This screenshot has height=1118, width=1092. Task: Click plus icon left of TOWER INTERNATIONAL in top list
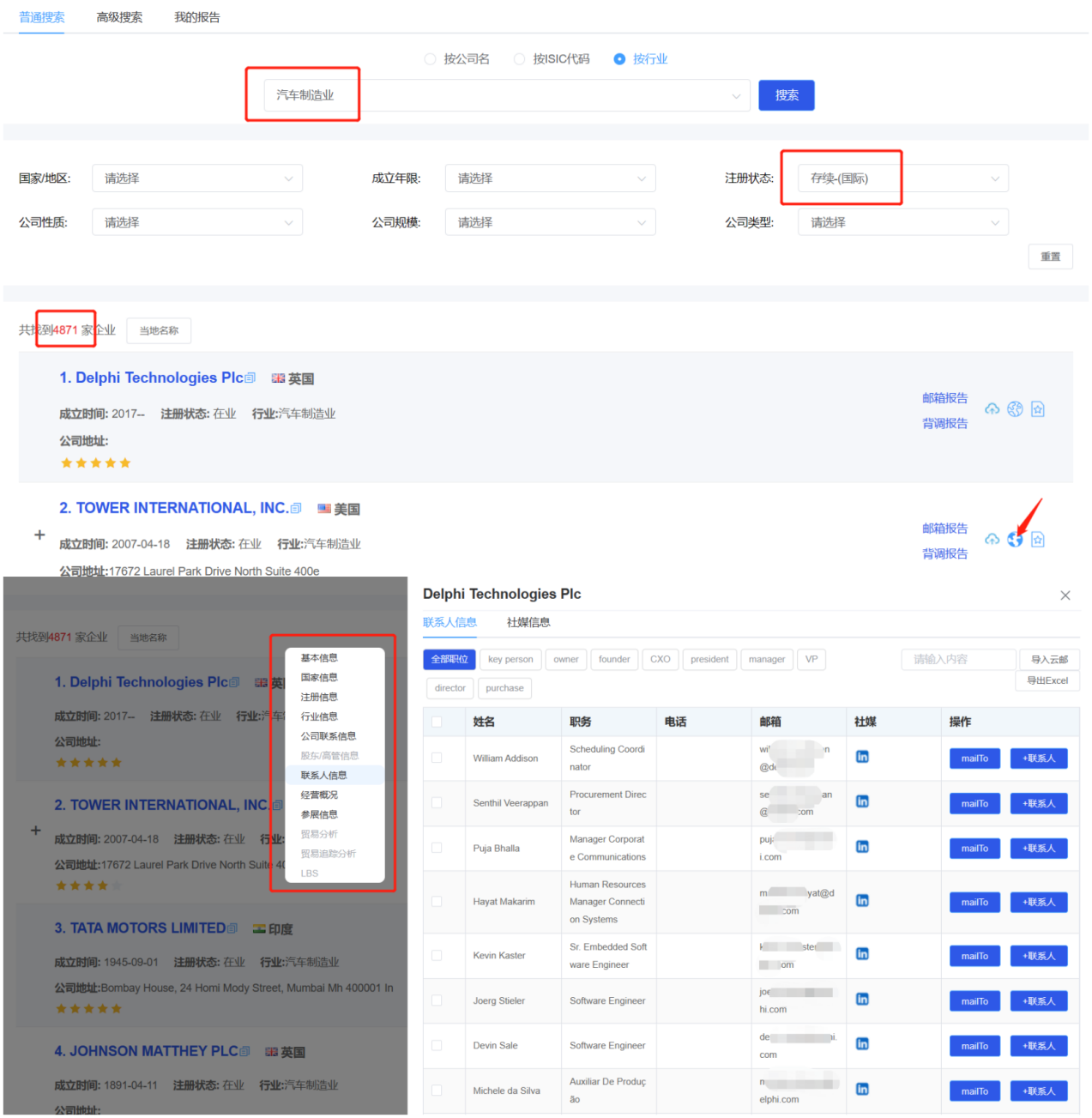click(x=39, y=535)
